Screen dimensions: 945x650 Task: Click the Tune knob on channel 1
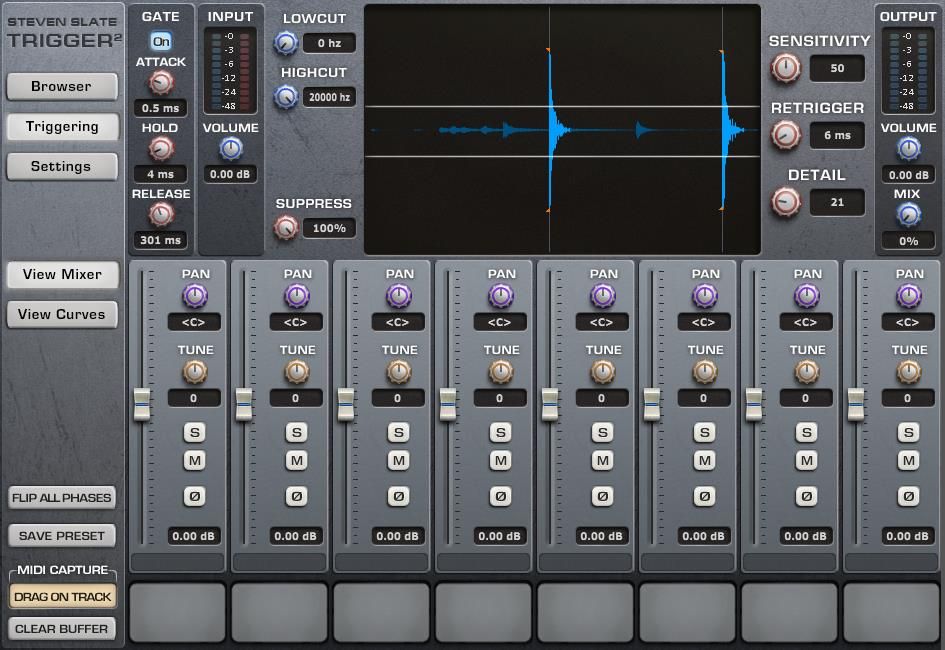point(195,372)
